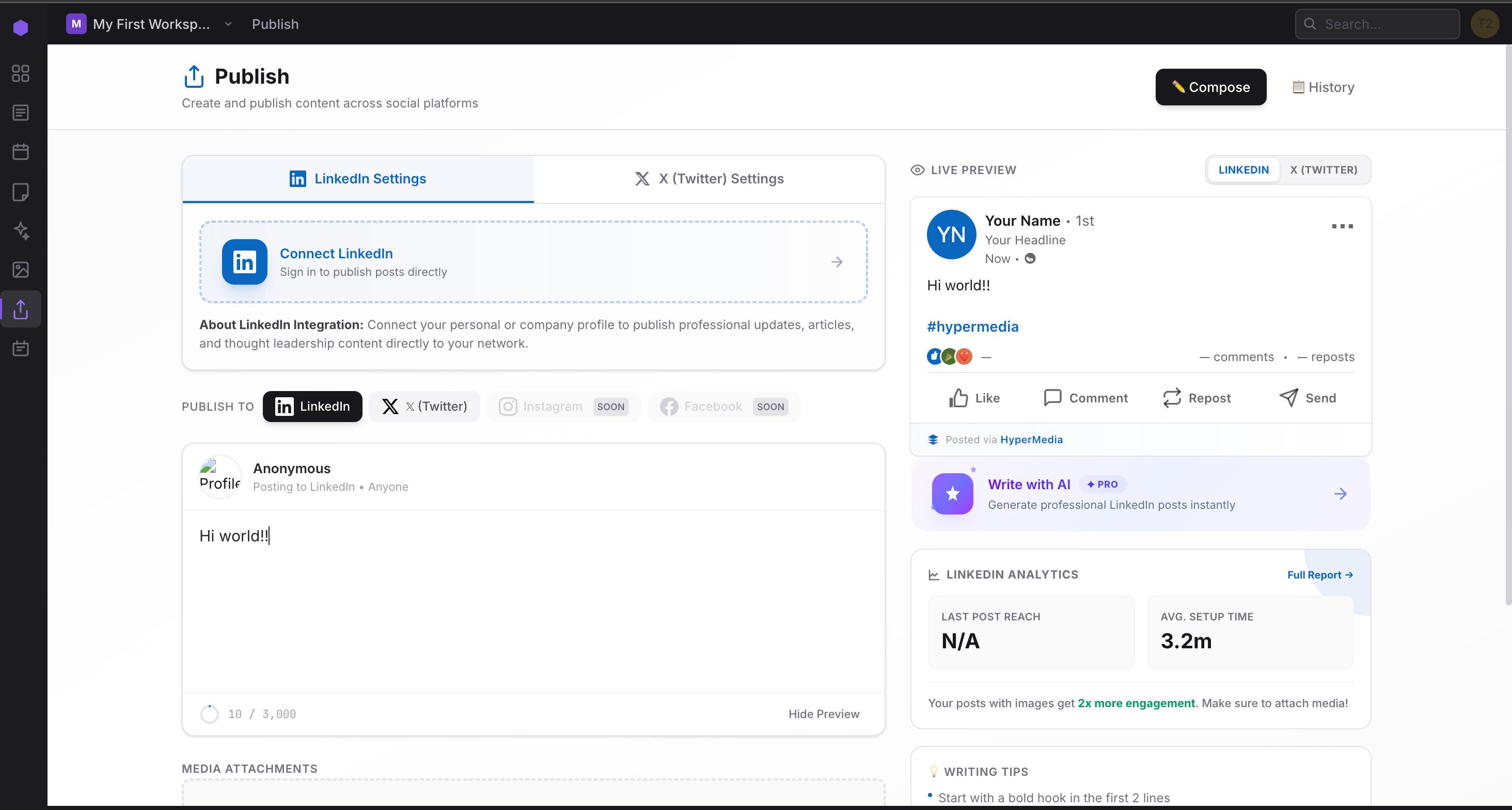Click the Publish upload icon in sidebar
This screenshot has height=810, width=1512.
click(21, 309)
